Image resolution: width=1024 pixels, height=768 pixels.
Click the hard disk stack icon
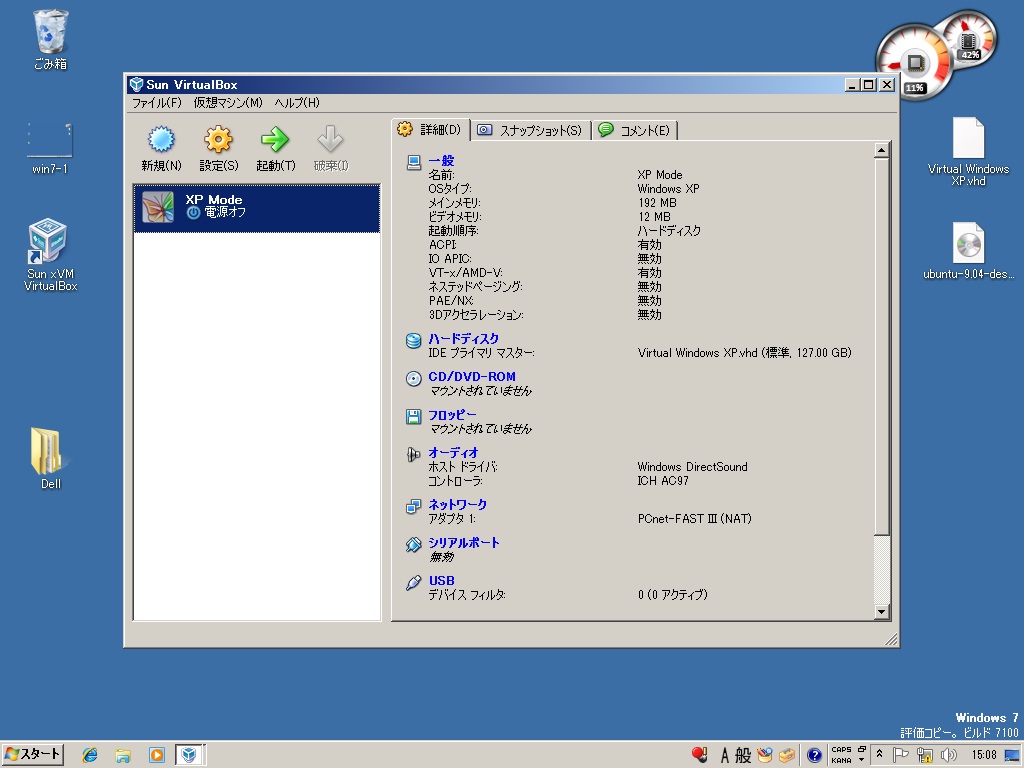[x=413, y=340]
